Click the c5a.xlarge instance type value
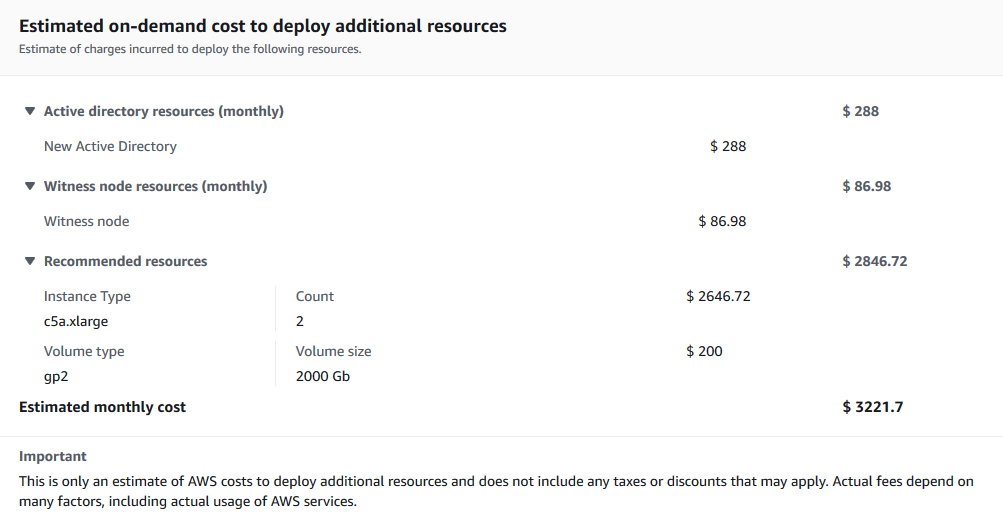The image size is (1003, 518). [76, 321]
